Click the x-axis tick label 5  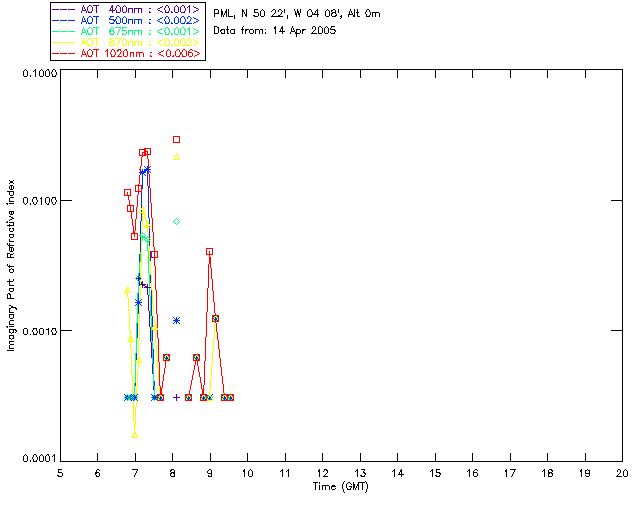(60, 473)
